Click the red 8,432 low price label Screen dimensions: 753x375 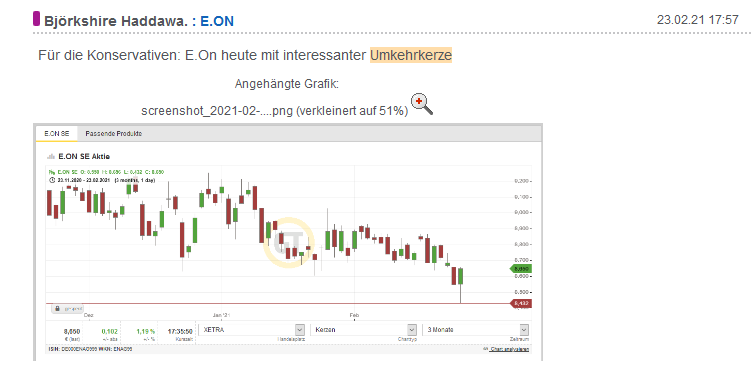tap(521, 303)
